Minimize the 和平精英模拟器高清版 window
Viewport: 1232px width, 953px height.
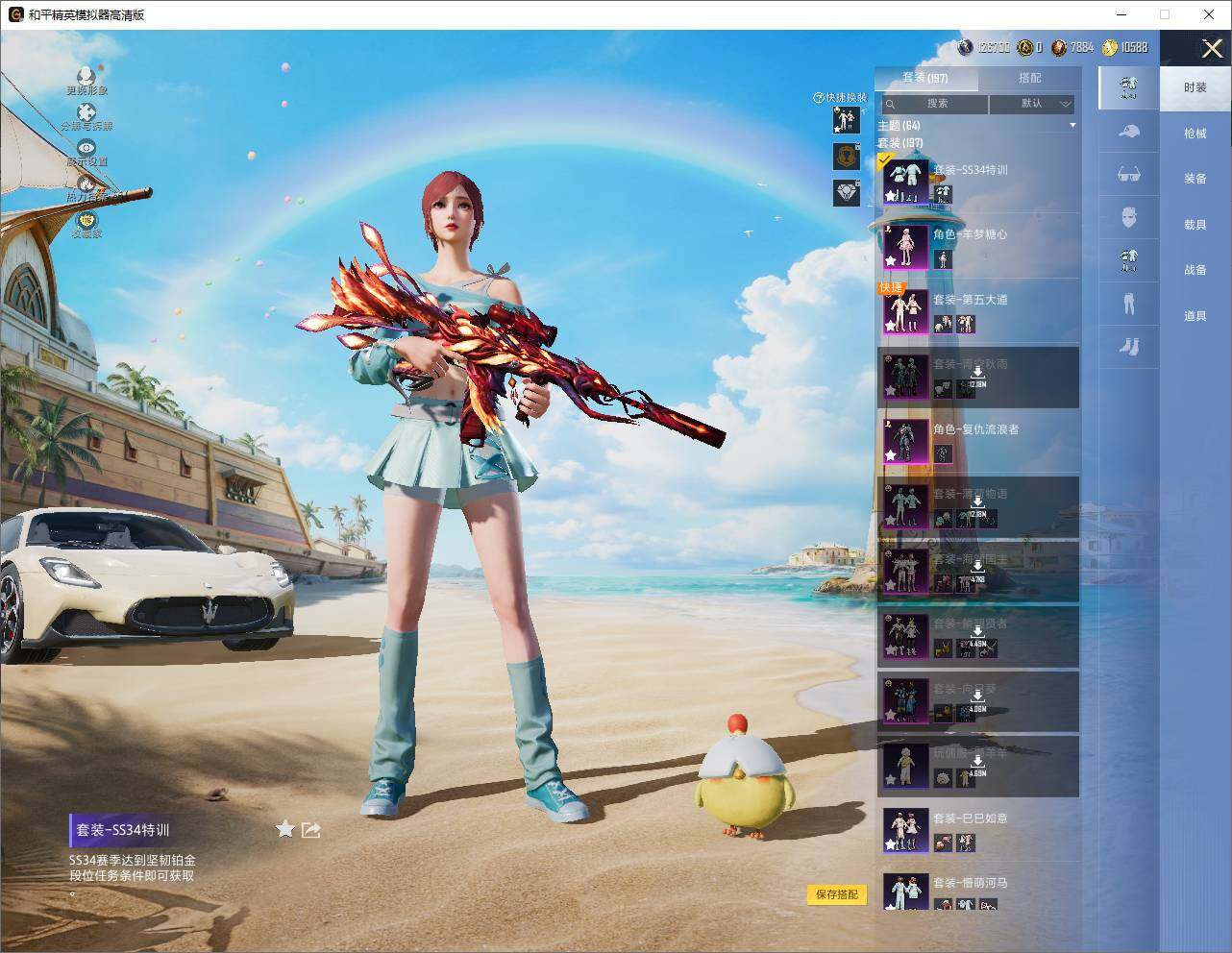pyautogui.click(x=1121, y=14)
